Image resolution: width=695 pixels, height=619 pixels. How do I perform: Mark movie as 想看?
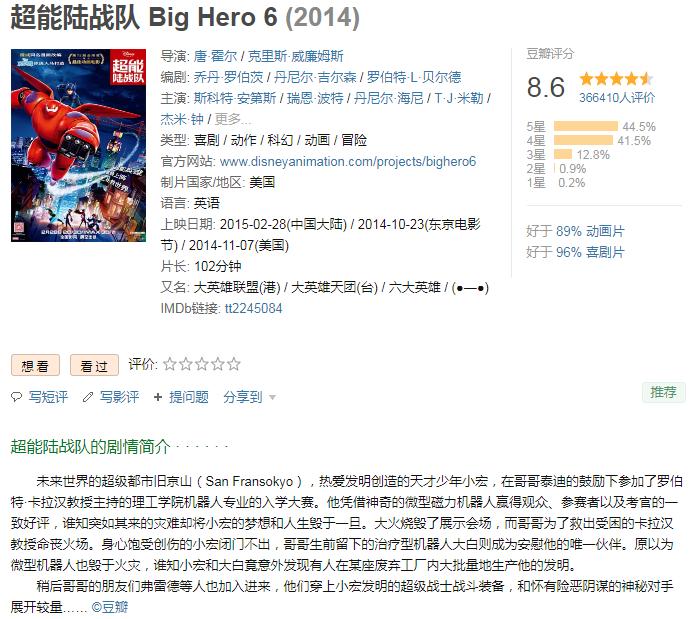35,366
